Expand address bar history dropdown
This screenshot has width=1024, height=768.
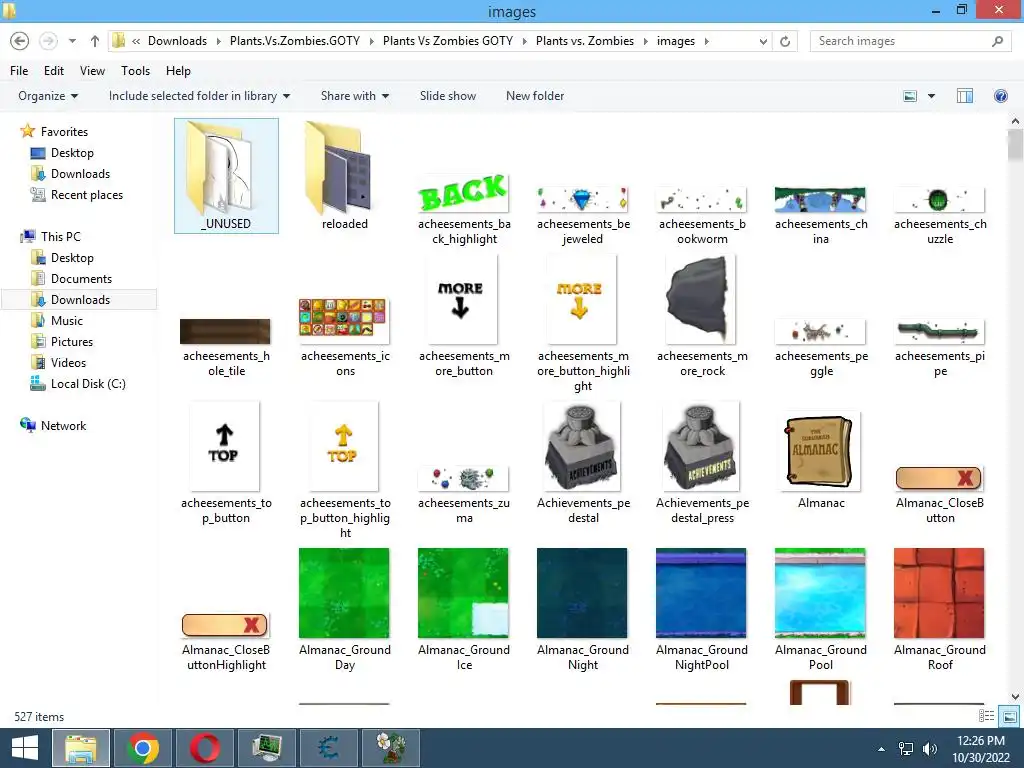coord(763,41)
